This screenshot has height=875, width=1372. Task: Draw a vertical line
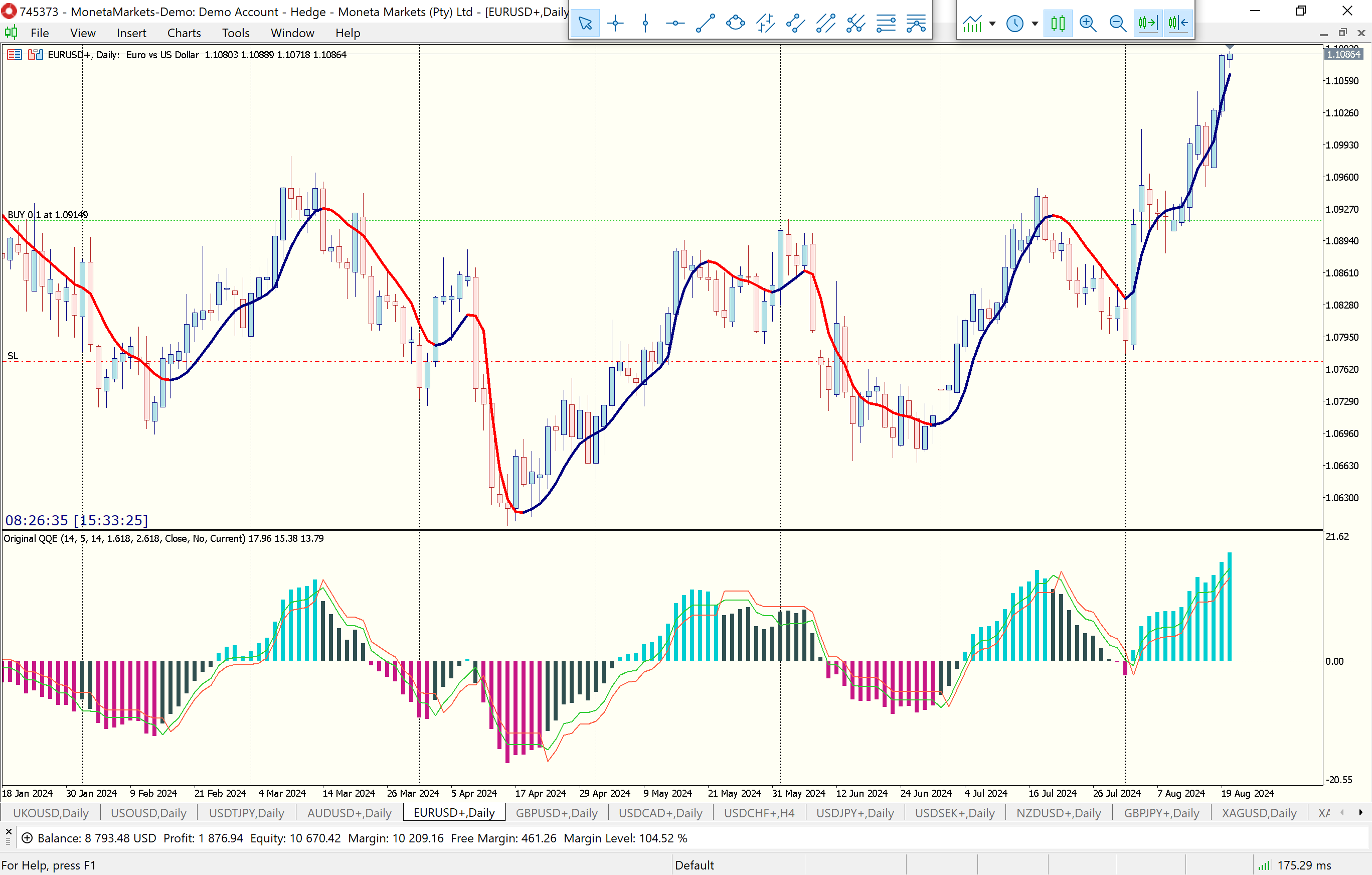[x=645, y=24]
